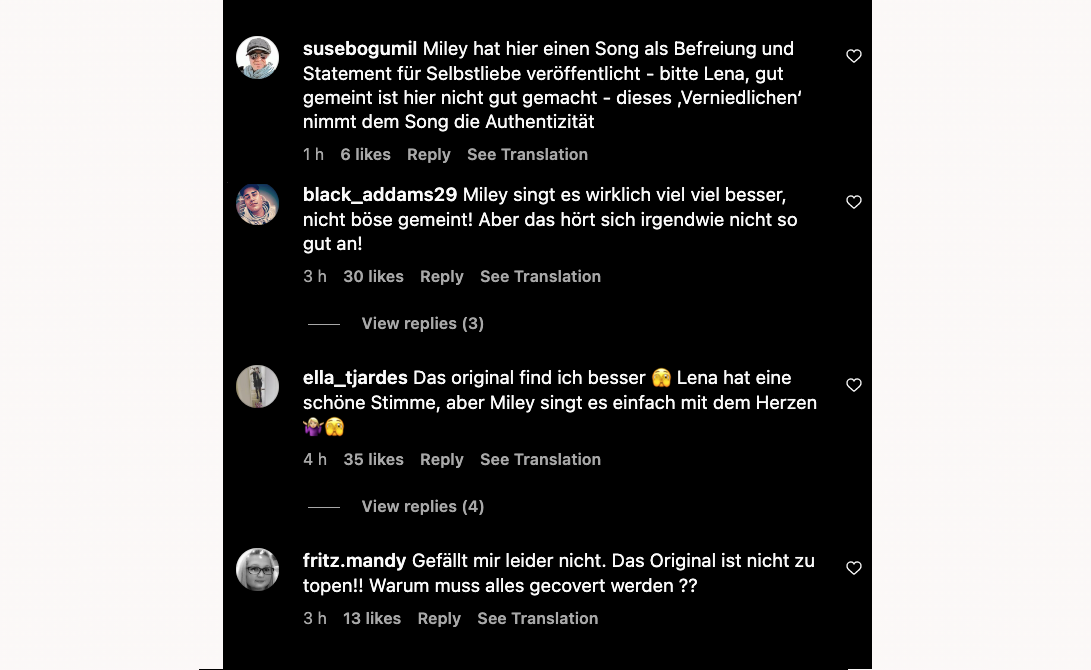Translate susebogumil's comment
Image resolution: width=1091 pixels, height=670 pixels.
coord(527,154)
